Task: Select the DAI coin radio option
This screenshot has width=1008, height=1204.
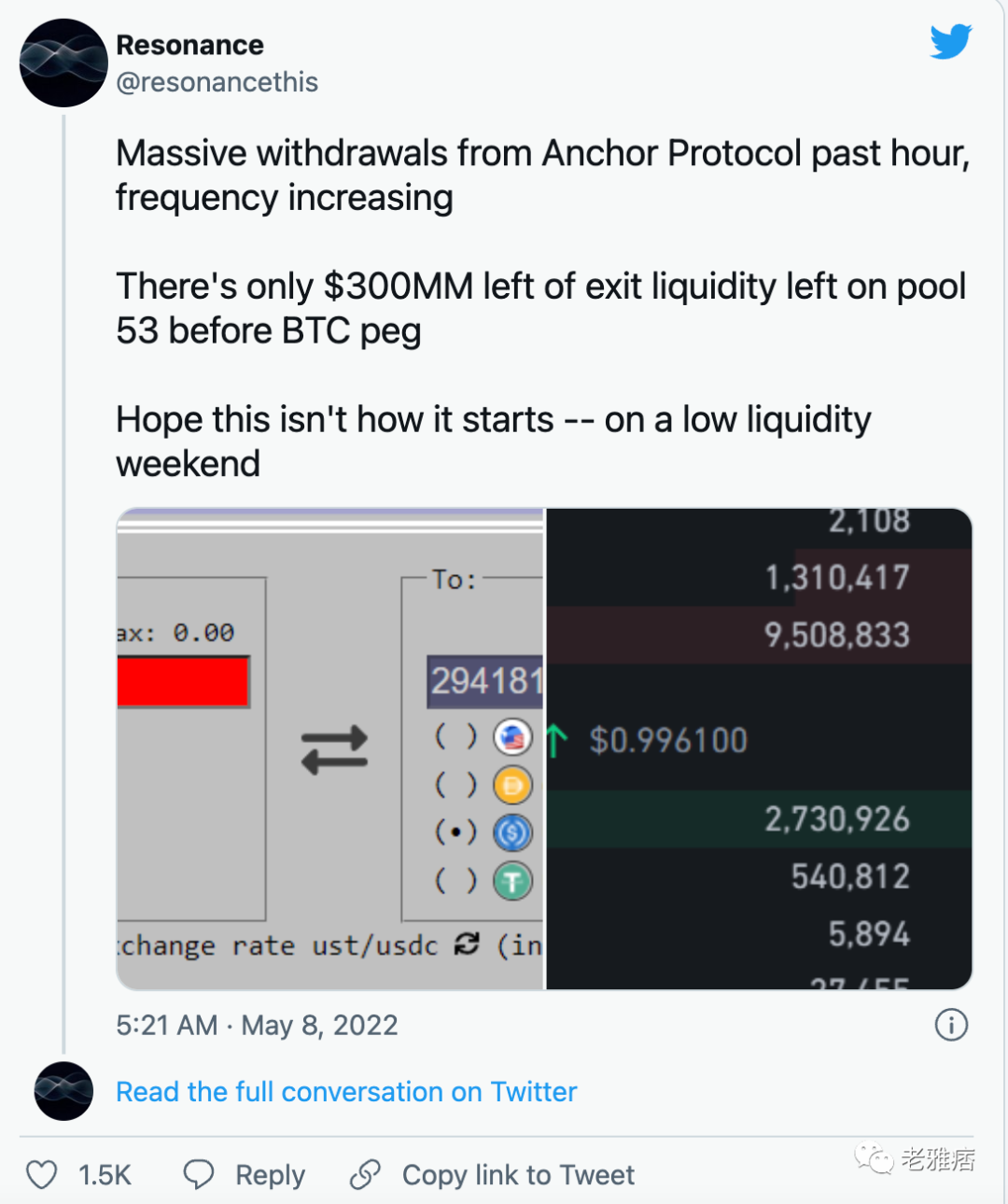Action: [455, 785]
